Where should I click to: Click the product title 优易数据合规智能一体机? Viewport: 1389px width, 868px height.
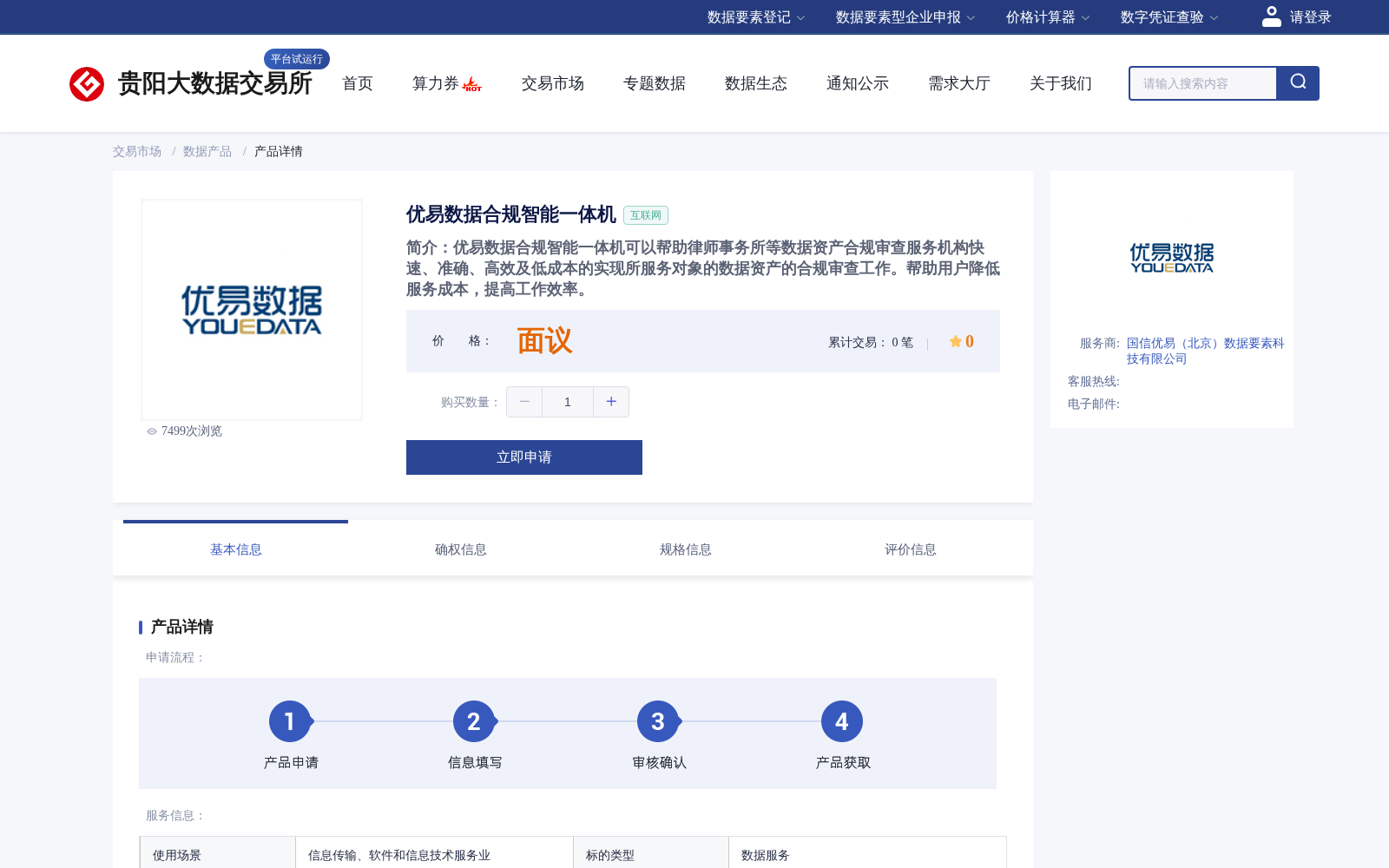coord(511,214)
